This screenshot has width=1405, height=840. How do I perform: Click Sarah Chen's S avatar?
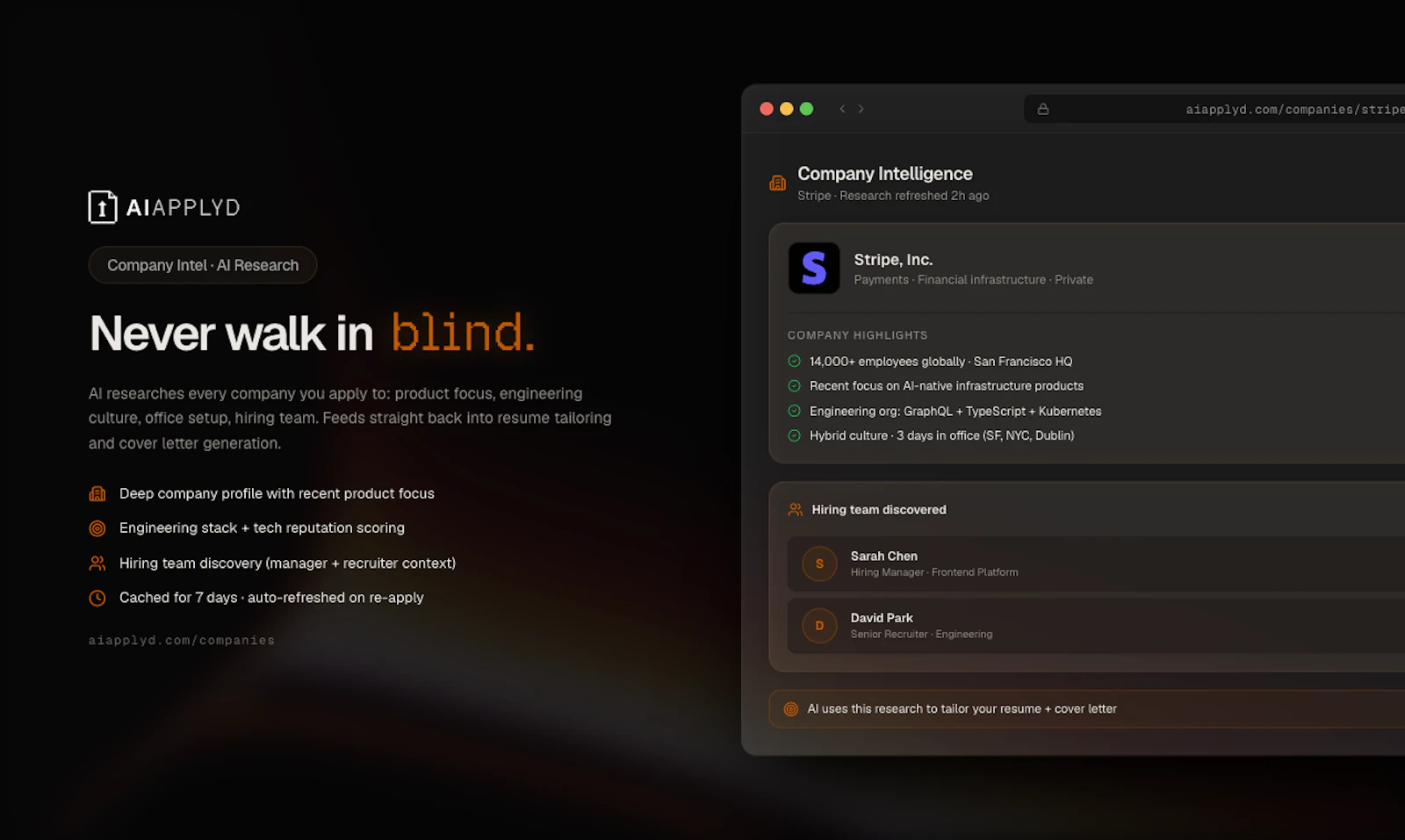pyautogui.click(x=819, y=564)
